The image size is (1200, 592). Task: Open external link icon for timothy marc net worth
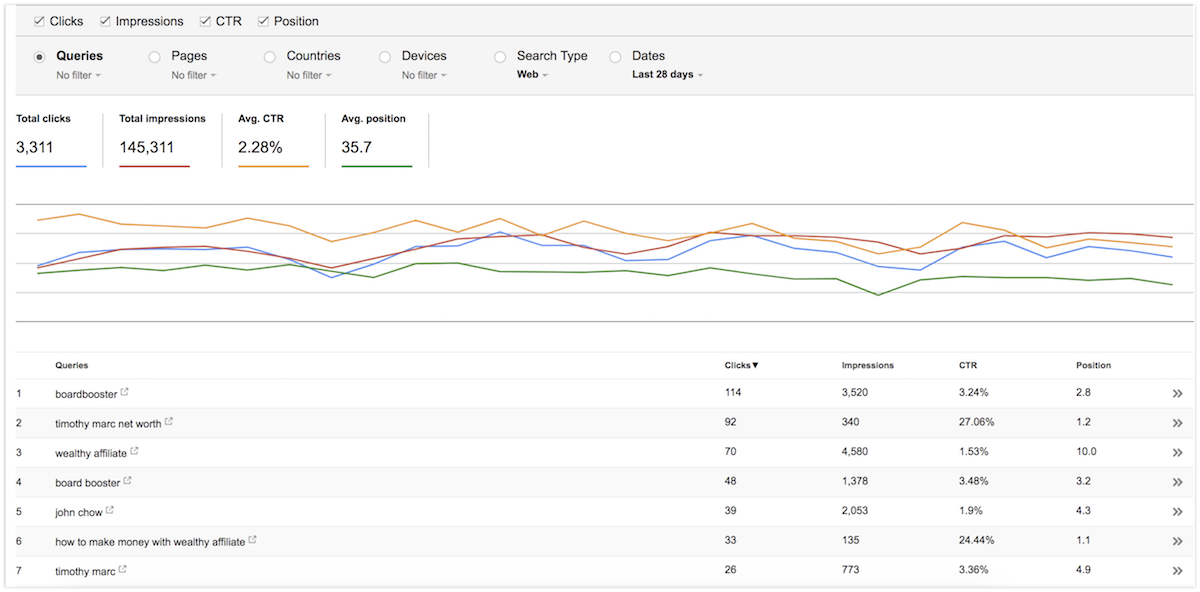[169, 421]
